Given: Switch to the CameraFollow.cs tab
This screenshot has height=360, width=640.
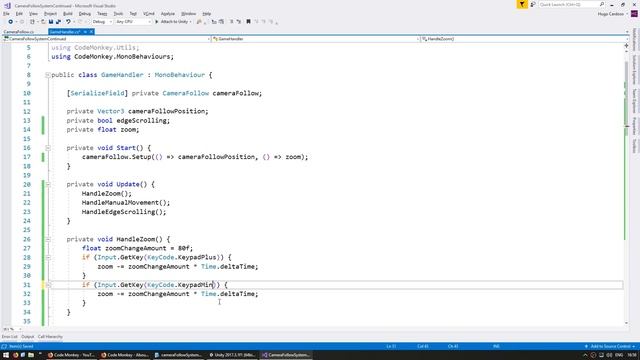Looking at the screenshot, I should (x=19, y=31).
